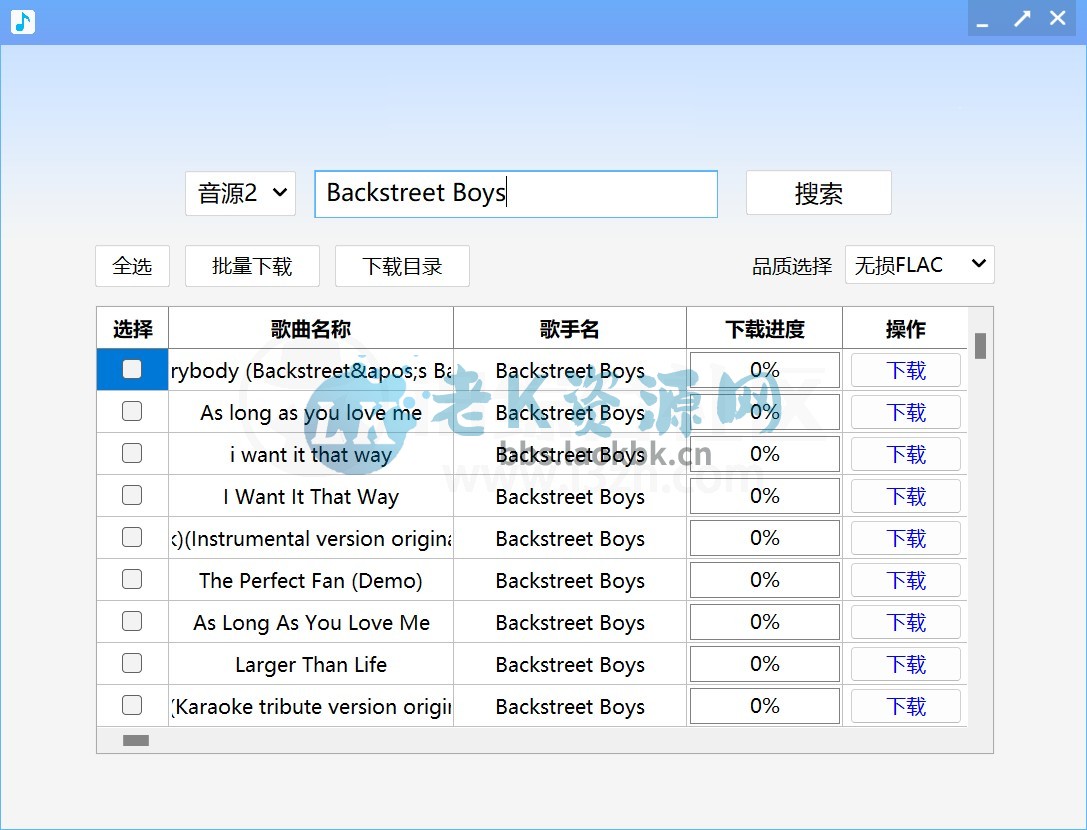Click artist Backstreet Boys in the Instrumental version row
The height and width of the screenshot is (830, 1087).
pyautogui.click(x=570, y=539)
